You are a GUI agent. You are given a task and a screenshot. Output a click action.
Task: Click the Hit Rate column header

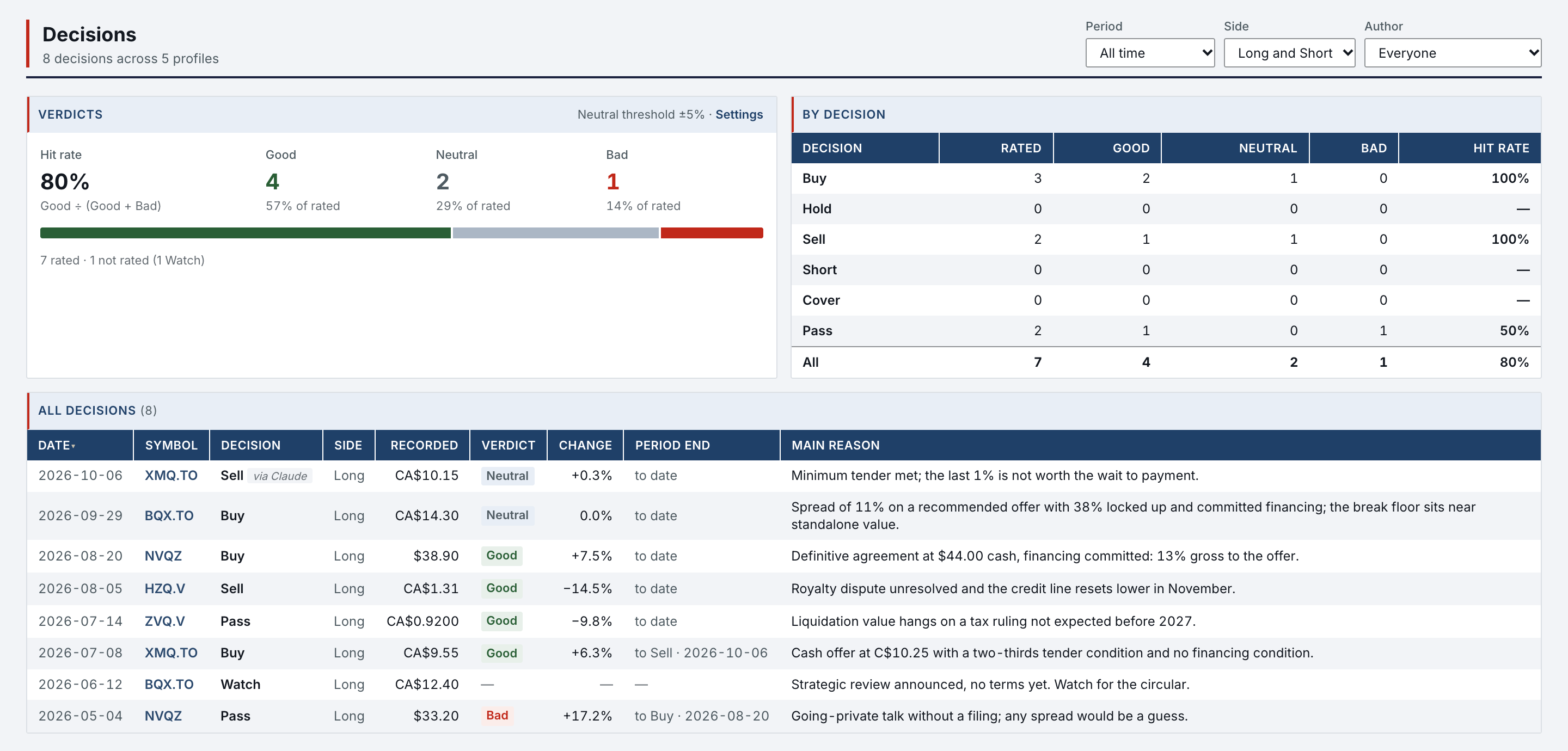(x=1469, y=148)
